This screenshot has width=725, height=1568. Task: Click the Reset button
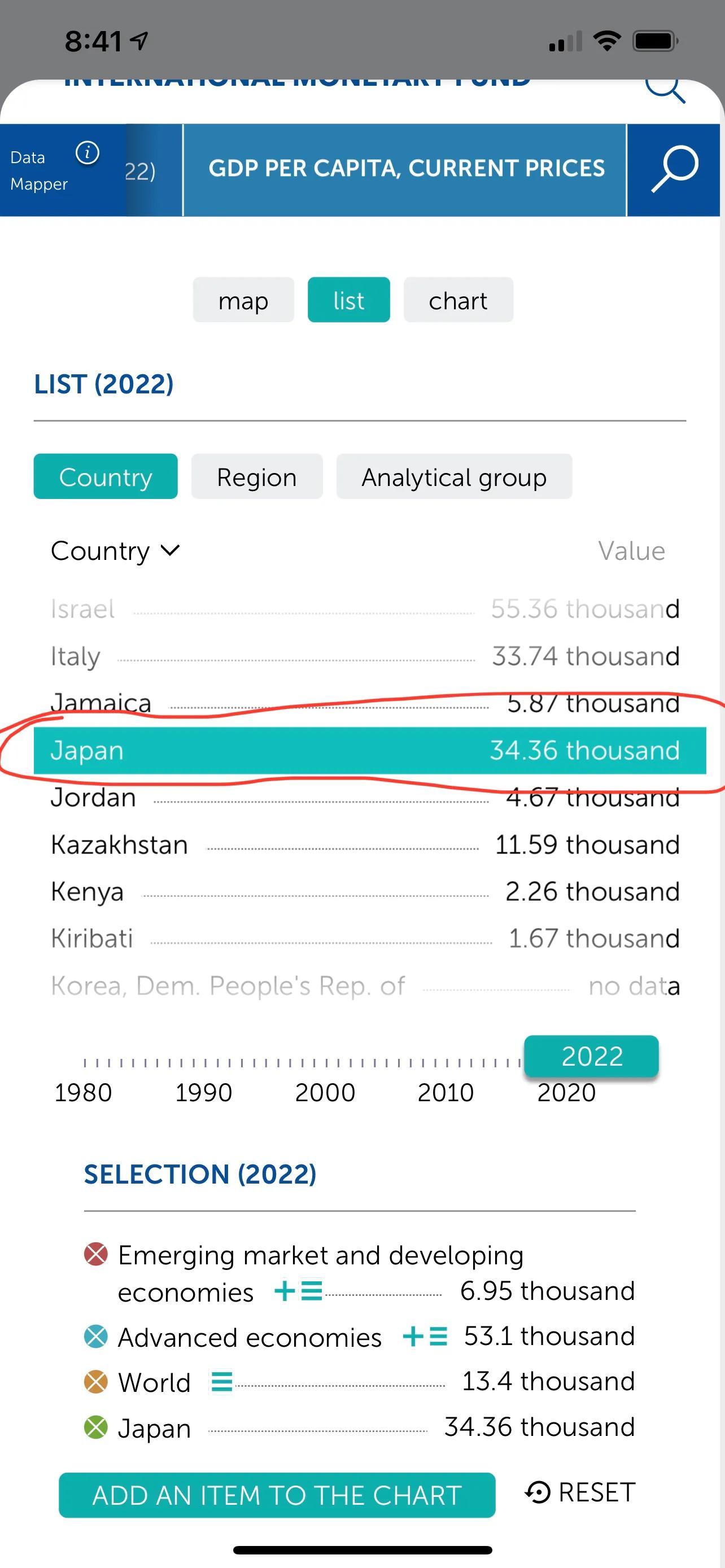(x=580, y=1492)
